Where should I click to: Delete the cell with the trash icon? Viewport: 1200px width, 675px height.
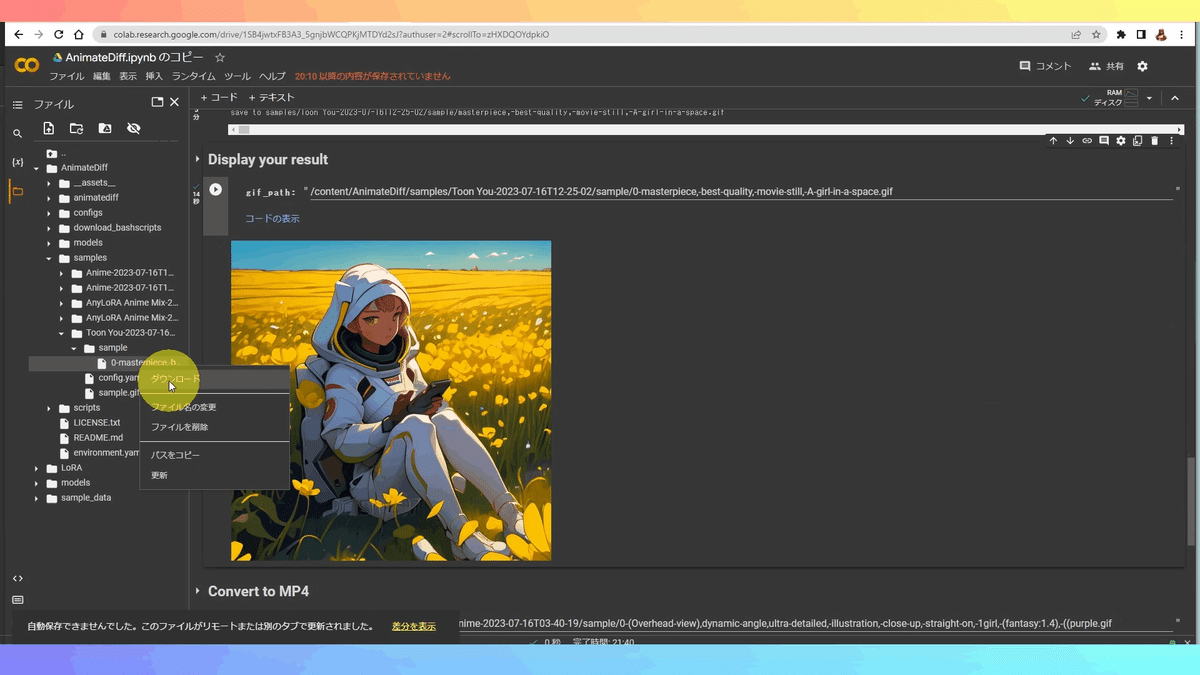click(1154, 141)
